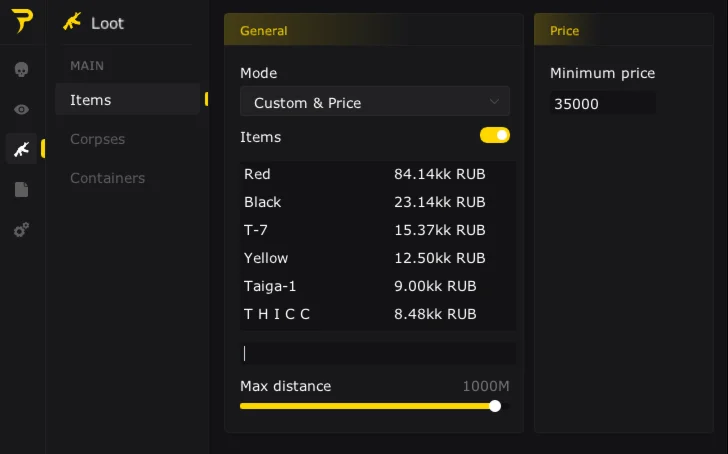Select the Taiga-1 item row
This screenshot has height=454, width=728.
coord(377,286)
